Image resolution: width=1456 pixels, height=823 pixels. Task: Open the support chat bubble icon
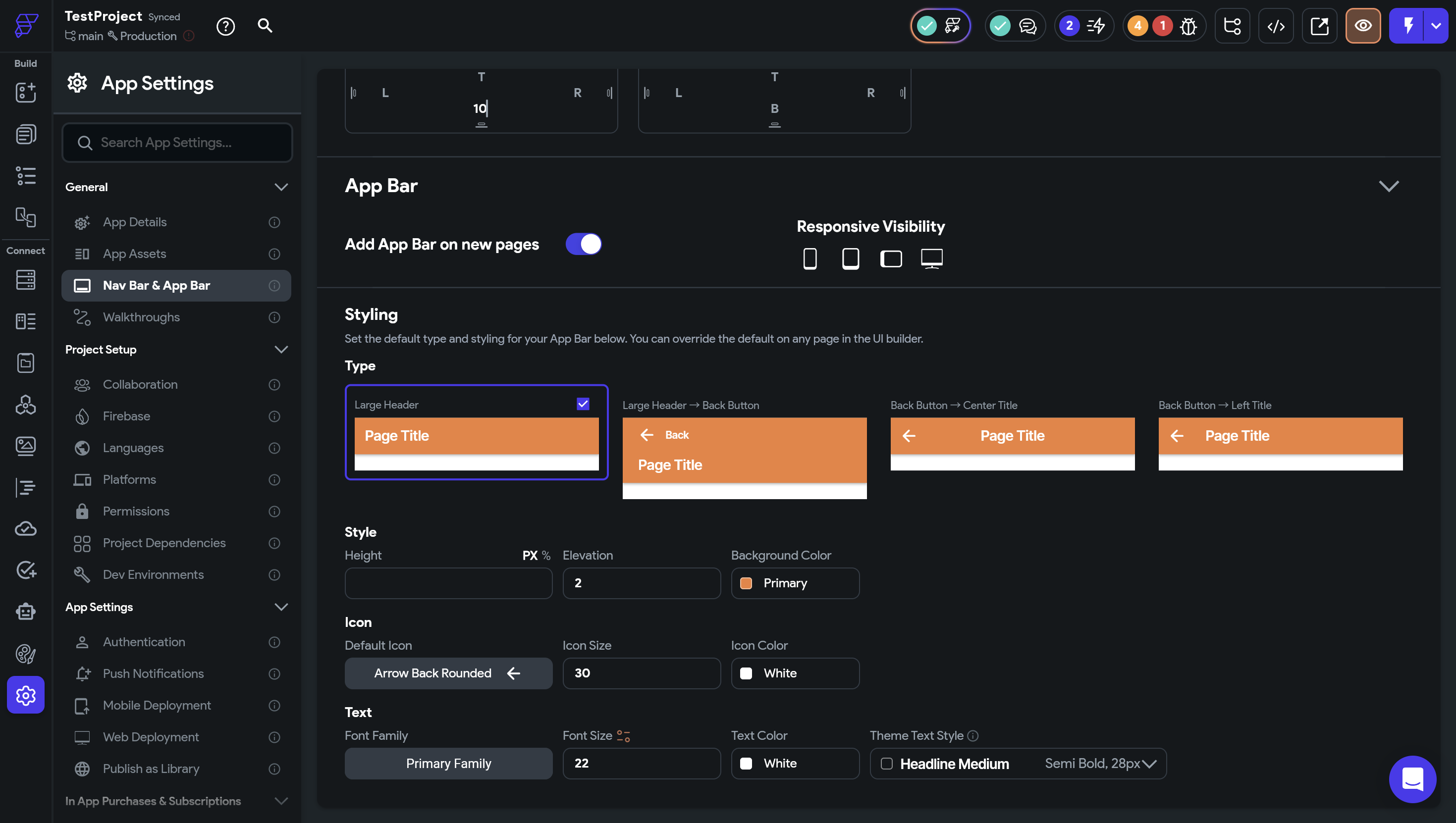point(1412,779)
